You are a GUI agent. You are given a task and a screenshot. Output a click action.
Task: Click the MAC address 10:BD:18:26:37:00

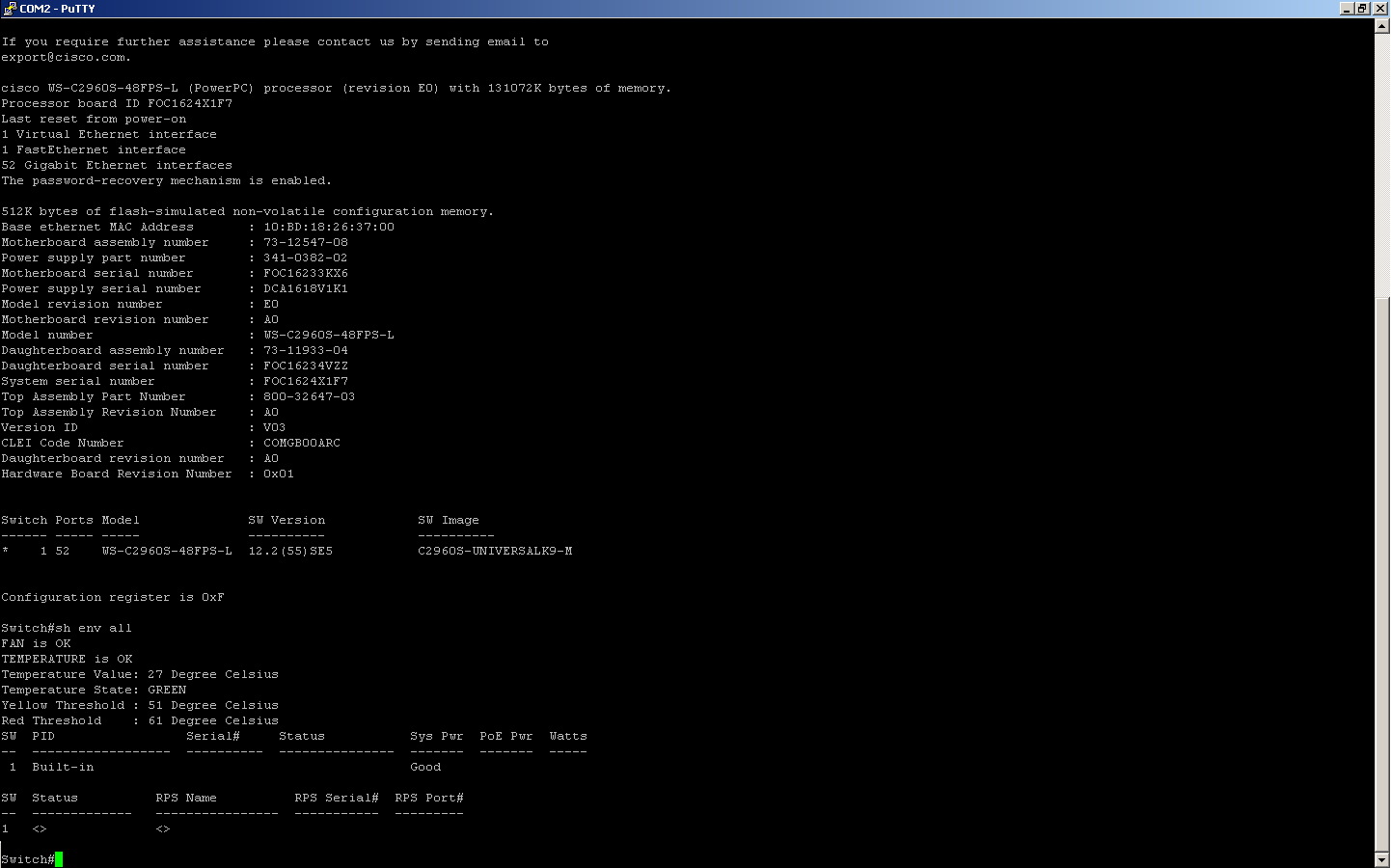click(x=329, y=227)
